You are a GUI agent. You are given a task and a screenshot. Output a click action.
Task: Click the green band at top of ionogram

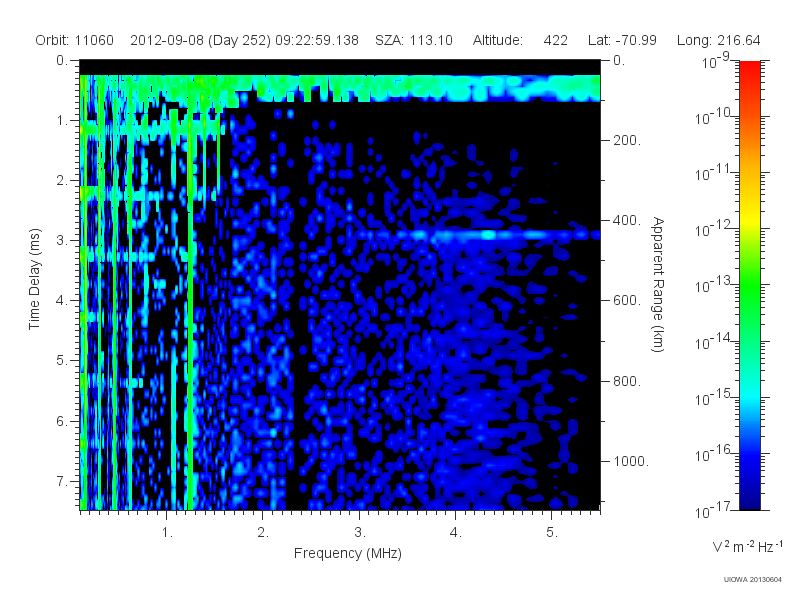click(x=340, y=88)
